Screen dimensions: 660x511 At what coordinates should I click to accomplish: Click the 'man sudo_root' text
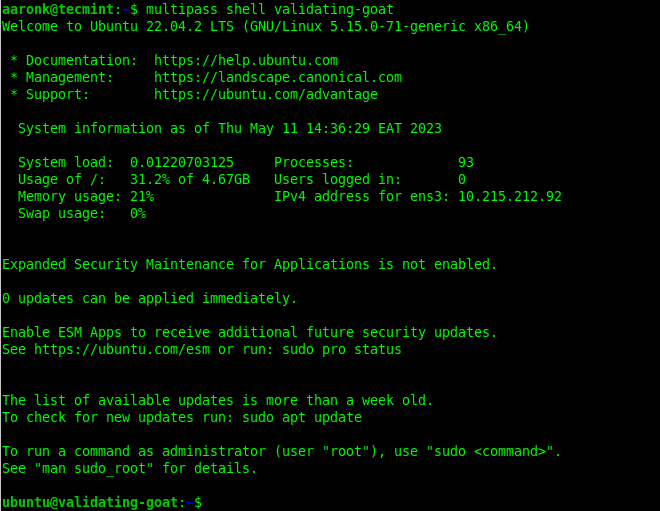tap(94, 468)
